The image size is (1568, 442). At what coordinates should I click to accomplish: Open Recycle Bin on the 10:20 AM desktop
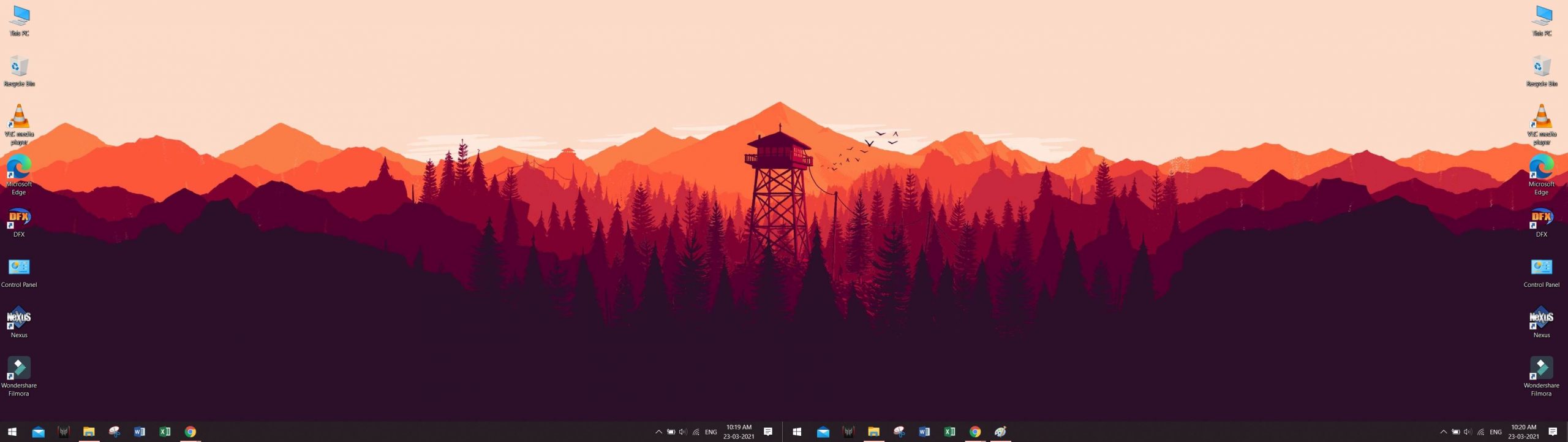(x=1542, y=71)
